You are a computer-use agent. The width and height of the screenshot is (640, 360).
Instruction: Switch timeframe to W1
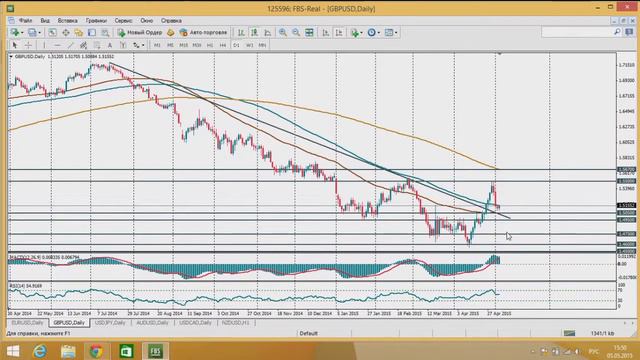(249, 45)
